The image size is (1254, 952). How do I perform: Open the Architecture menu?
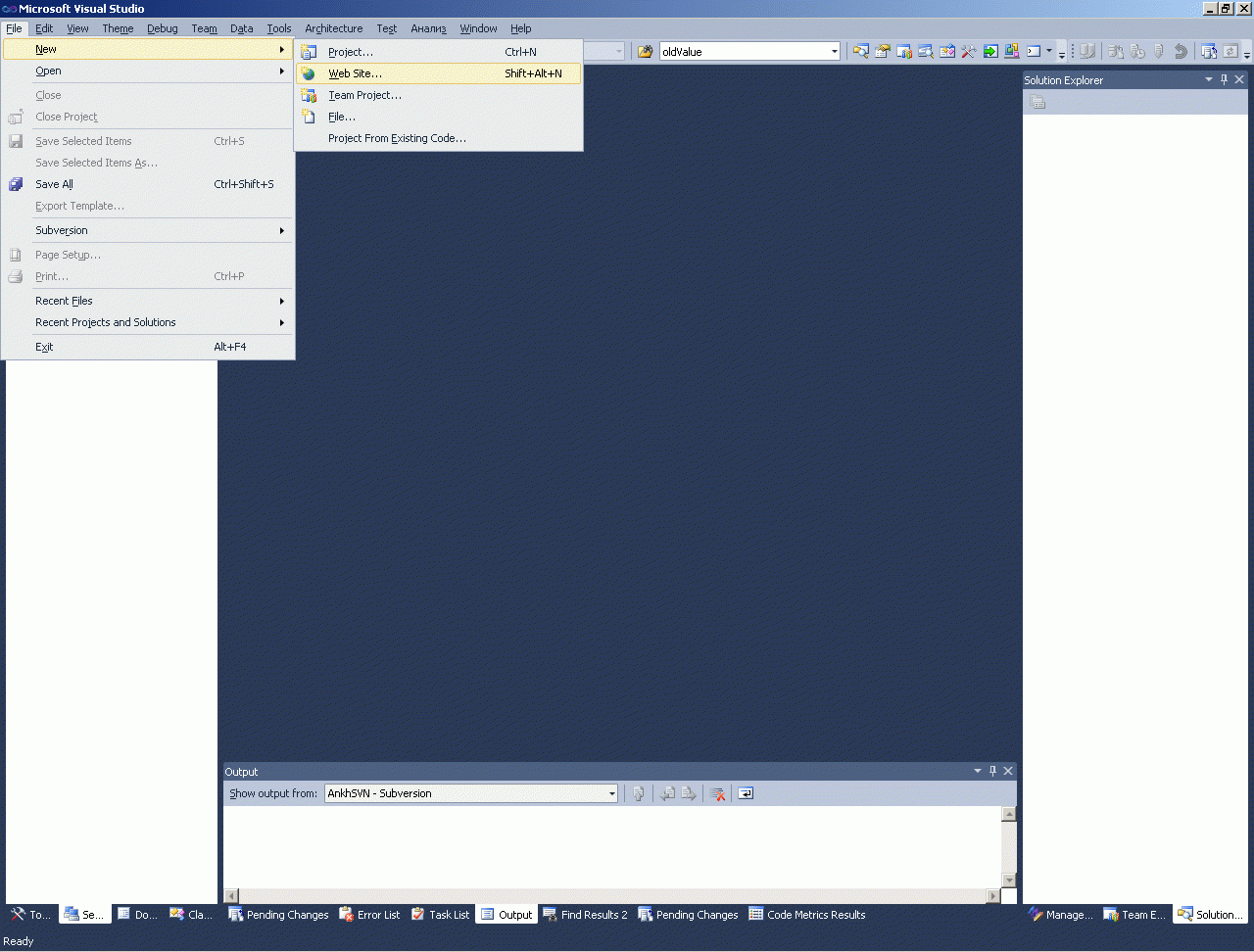(x=334, y=28)
